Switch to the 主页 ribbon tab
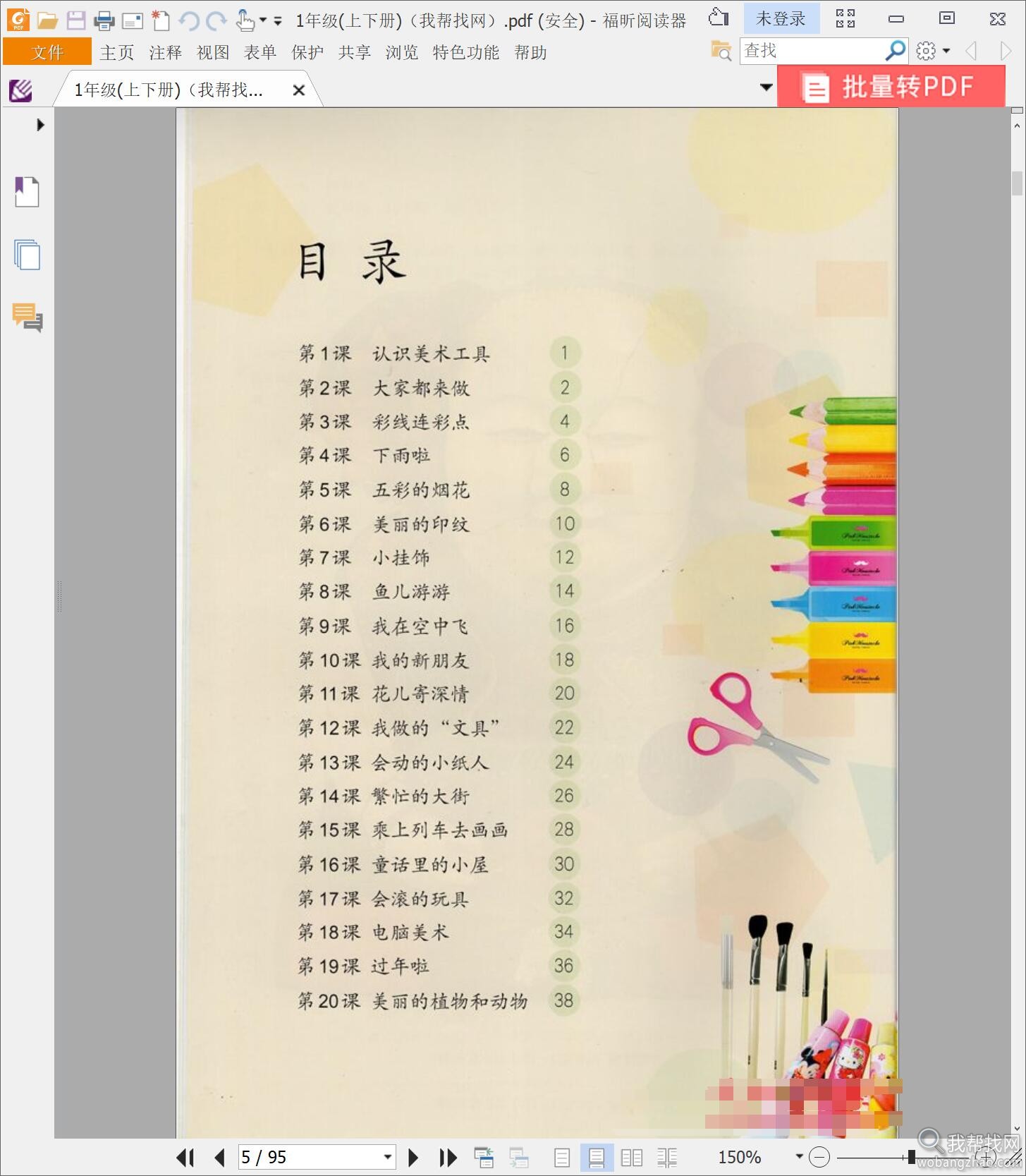 click(117, 52)
